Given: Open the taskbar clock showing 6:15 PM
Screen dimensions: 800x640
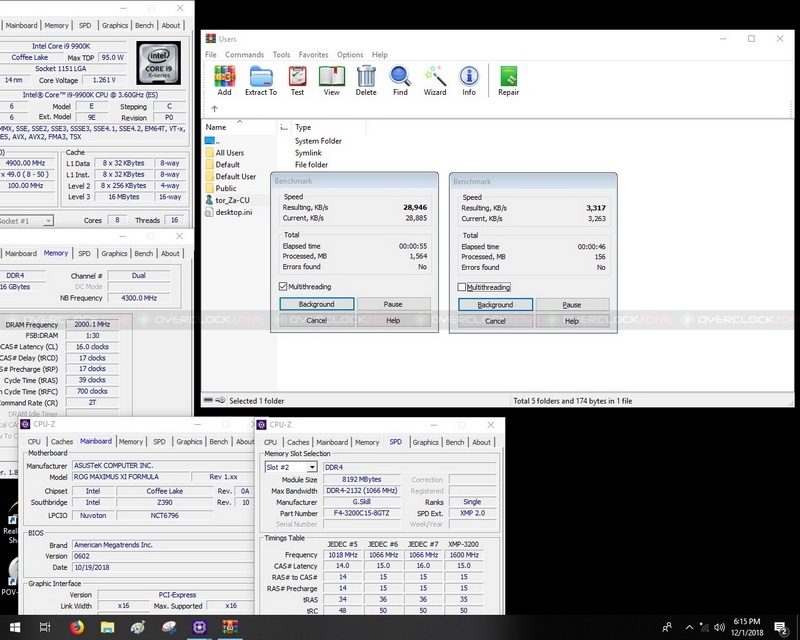Looking at the screenshot, I should coord(747,627).
